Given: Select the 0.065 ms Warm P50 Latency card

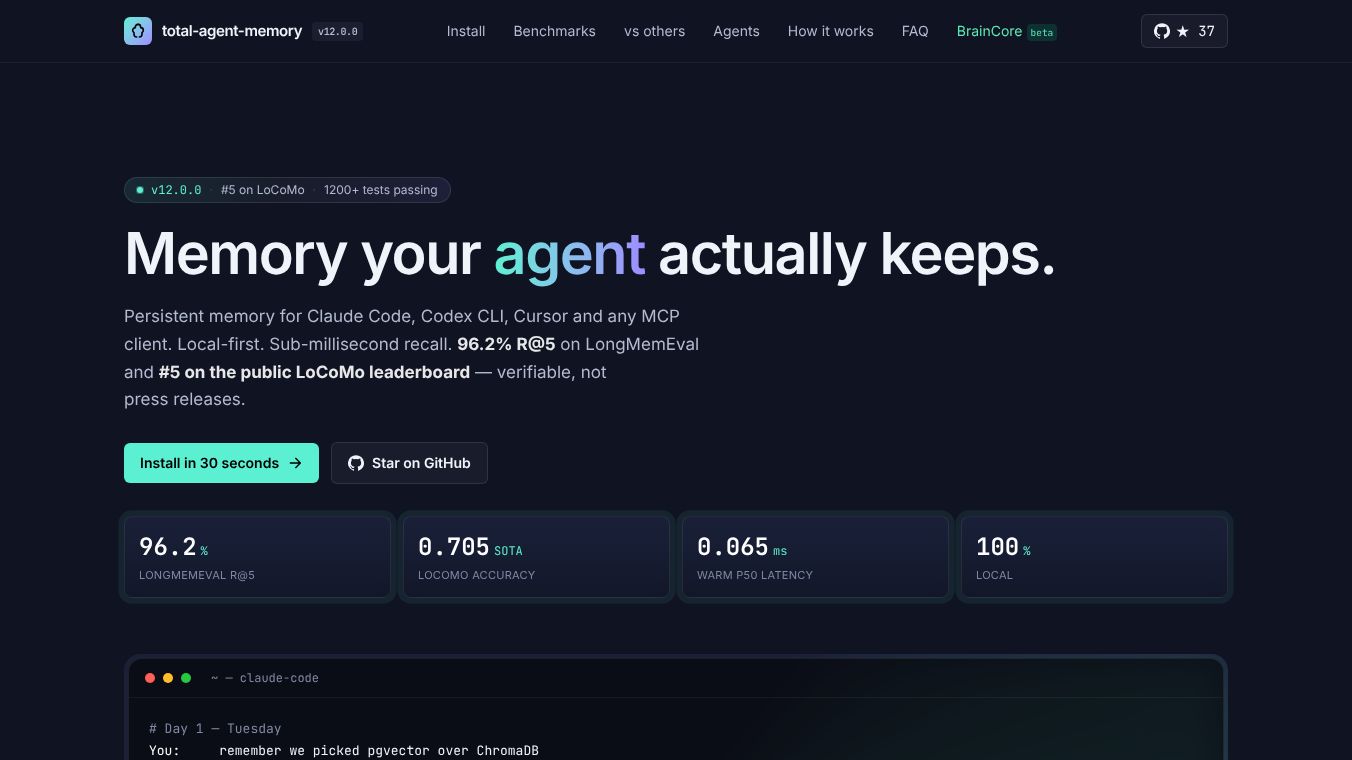Looking at the screenshot, I should tap(815, 557).
